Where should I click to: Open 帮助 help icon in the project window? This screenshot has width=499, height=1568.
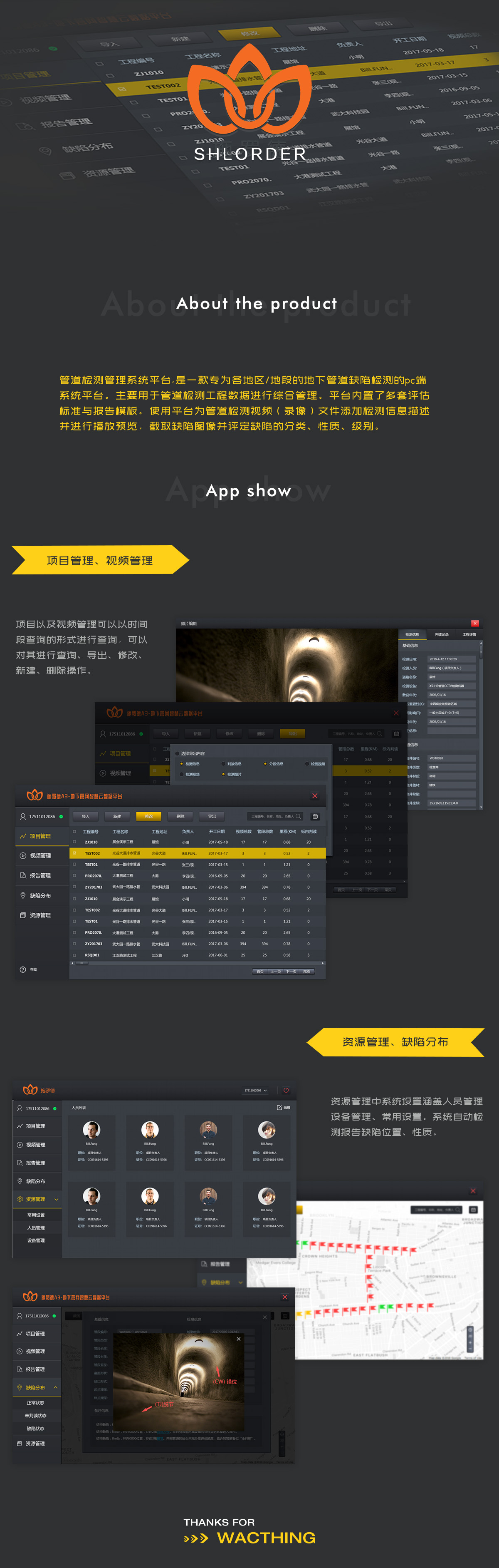(23, 969)
